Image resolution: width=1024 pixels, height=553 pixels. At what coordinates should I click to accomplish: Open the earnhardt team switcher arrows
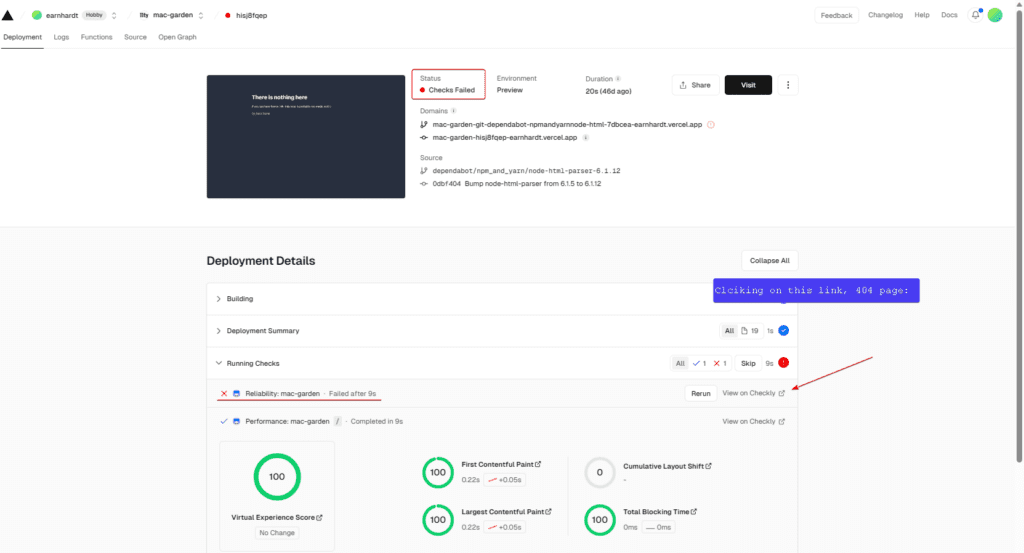[114, 15]
